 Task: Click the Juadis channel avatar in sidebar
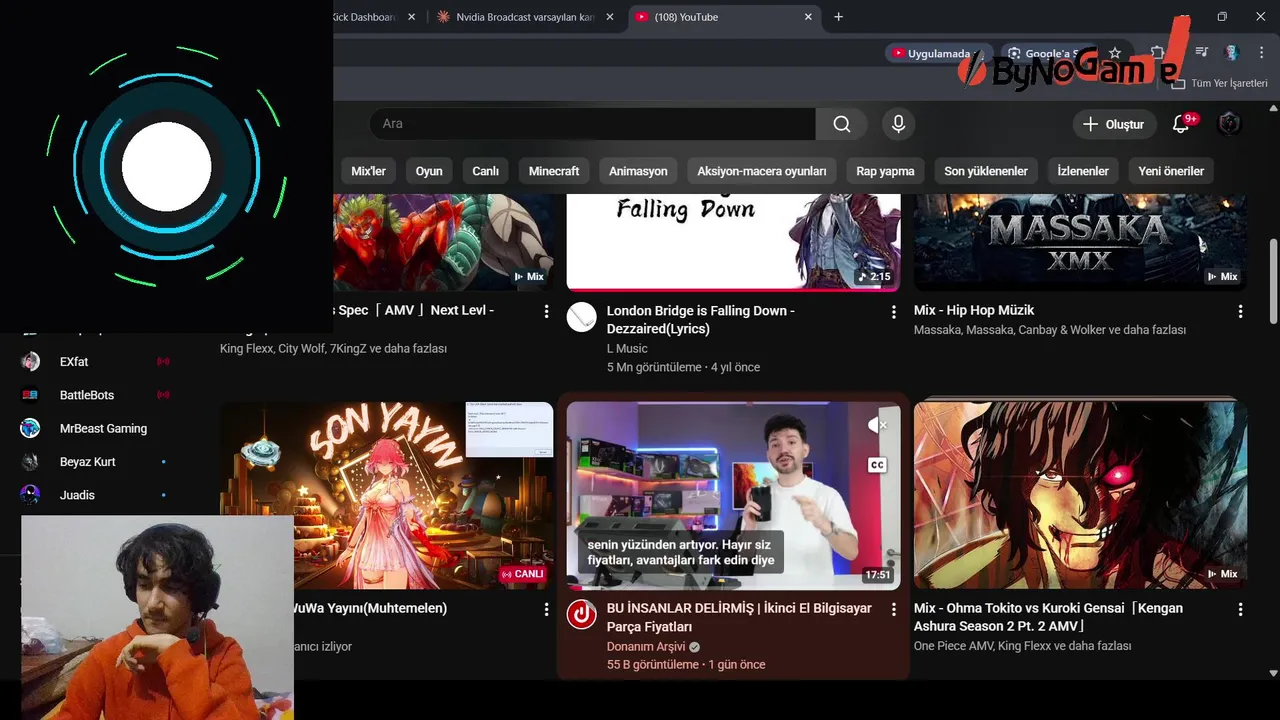click(30, 495)
